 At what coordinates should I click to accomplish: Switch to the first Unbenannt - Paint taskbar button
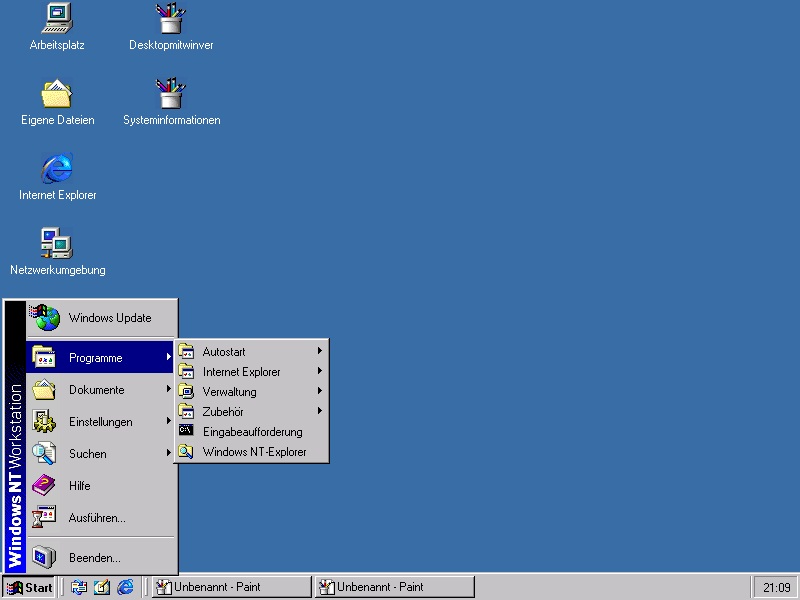click(232, 587)
